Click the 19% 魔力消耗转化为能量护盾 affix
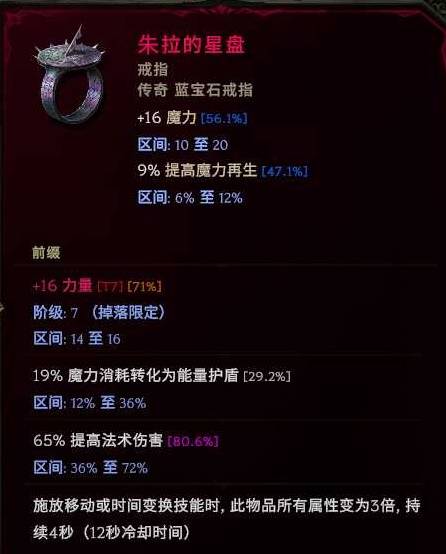Viewport: 446px width, 554px height. (x=136, y=376)
